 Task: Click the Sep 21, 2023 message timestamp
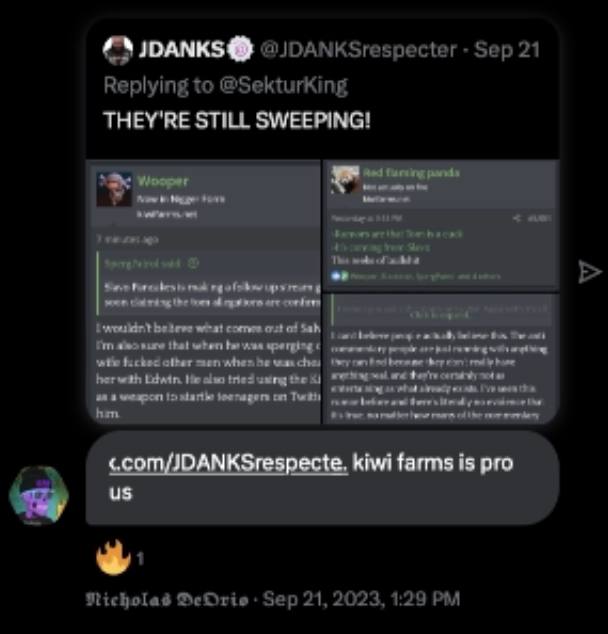pos(361,599)
